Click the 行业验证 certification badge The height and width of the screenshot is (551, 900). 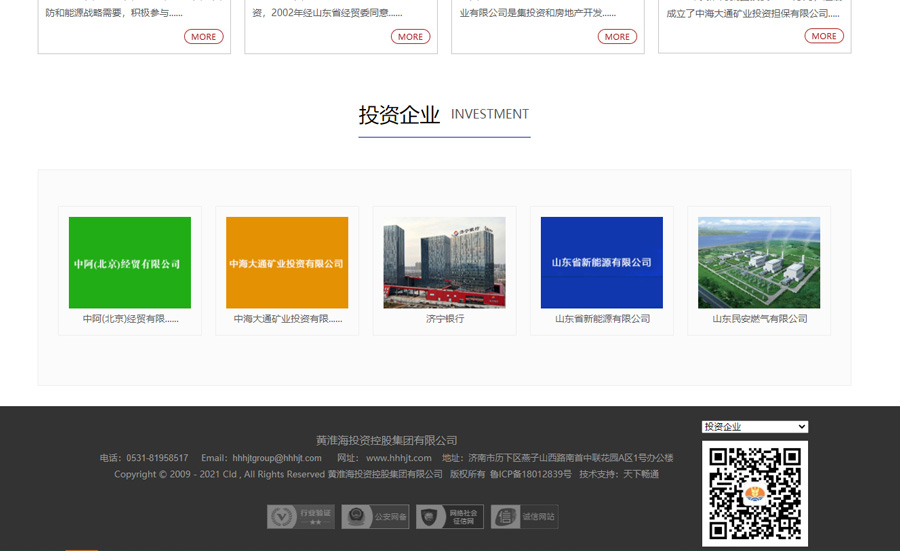tap(300, 516)
